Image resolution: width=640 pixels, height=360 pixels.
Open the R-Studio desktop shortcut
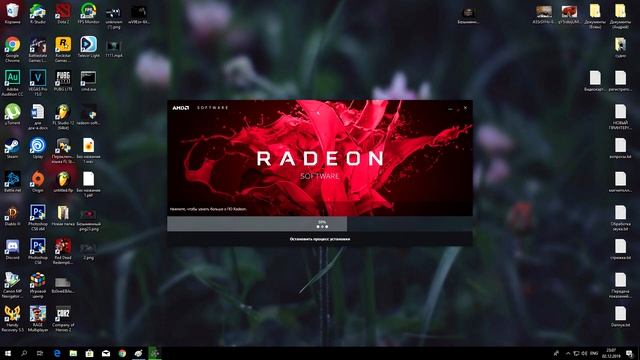click(x=38, y=13)
